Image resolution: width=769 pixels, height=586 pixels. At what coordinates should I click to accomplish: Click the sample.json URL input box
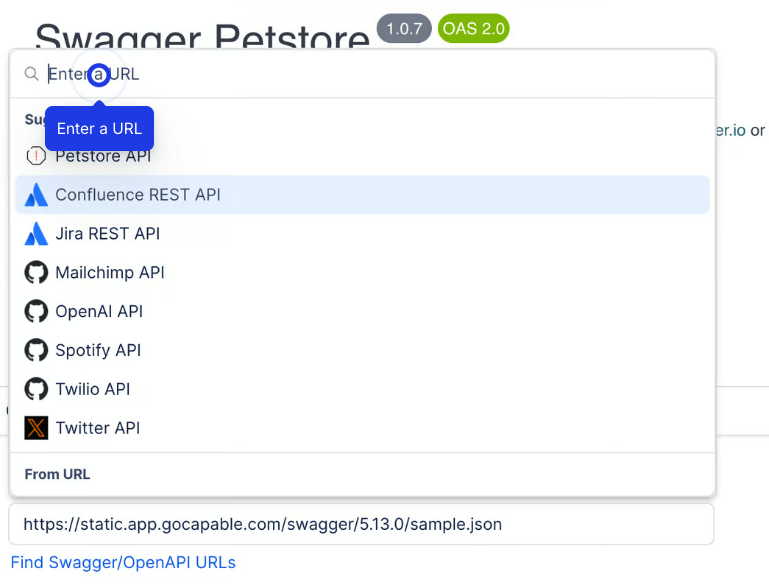[x=361, y=524]
